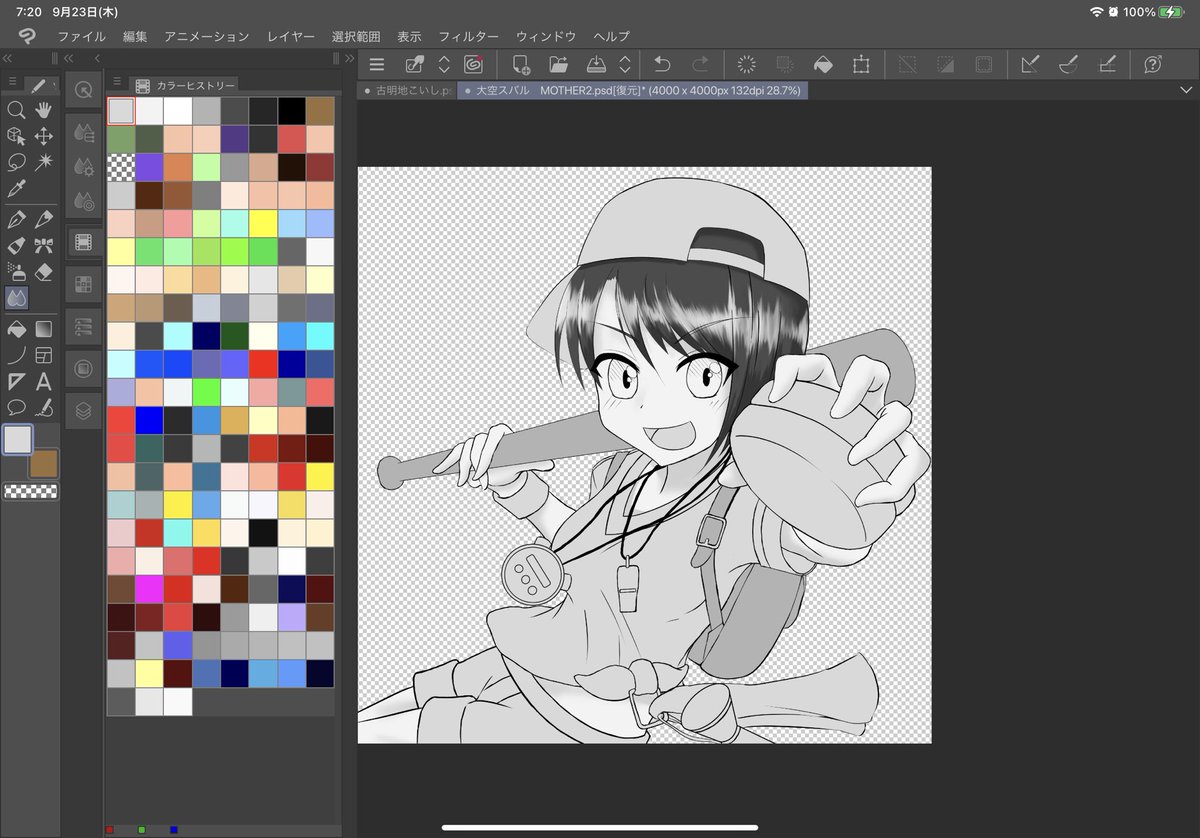Click the Redo arrow

click(700, 65)
